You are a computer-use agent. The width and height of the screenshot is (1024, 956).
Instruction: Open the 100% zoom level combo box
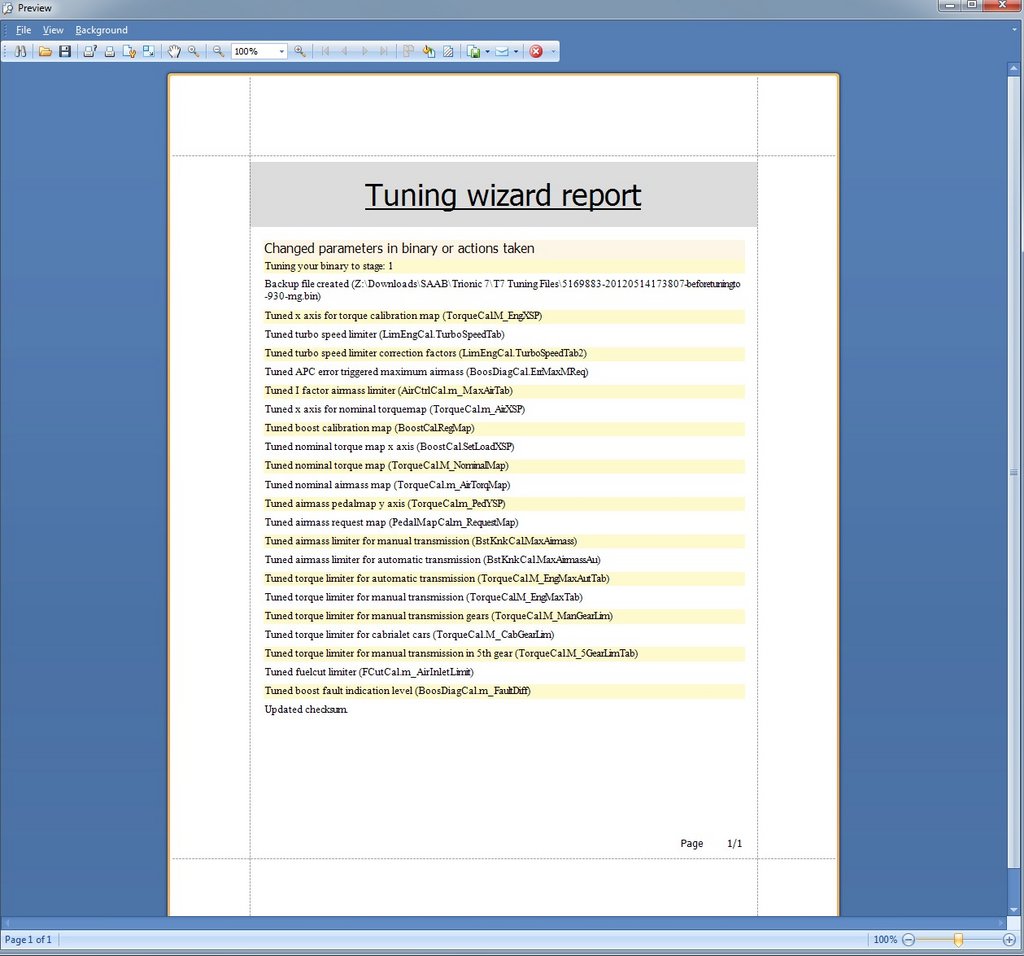259,51
